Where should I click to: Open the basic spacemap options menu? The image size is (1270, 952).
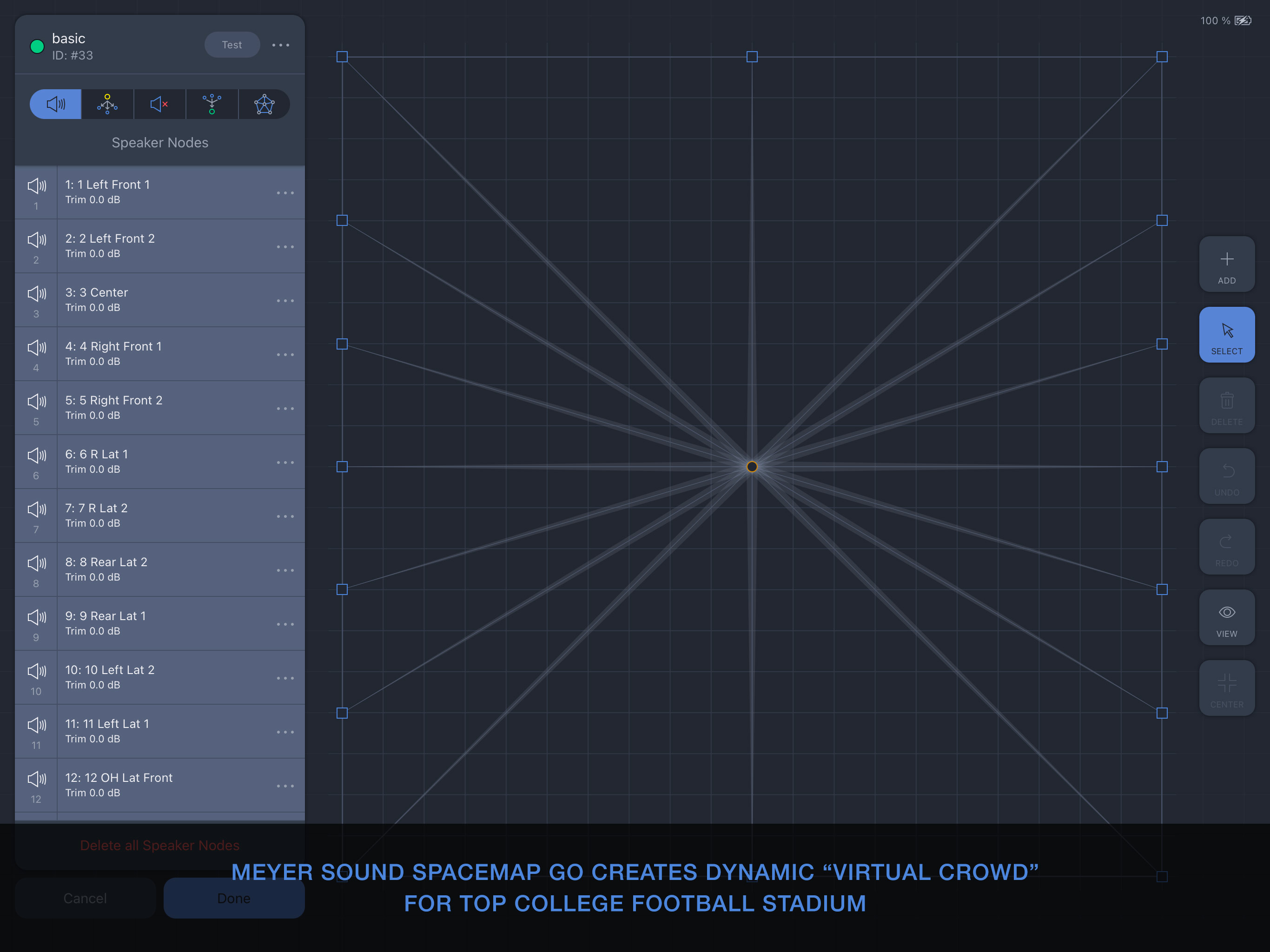click(281, 45)
